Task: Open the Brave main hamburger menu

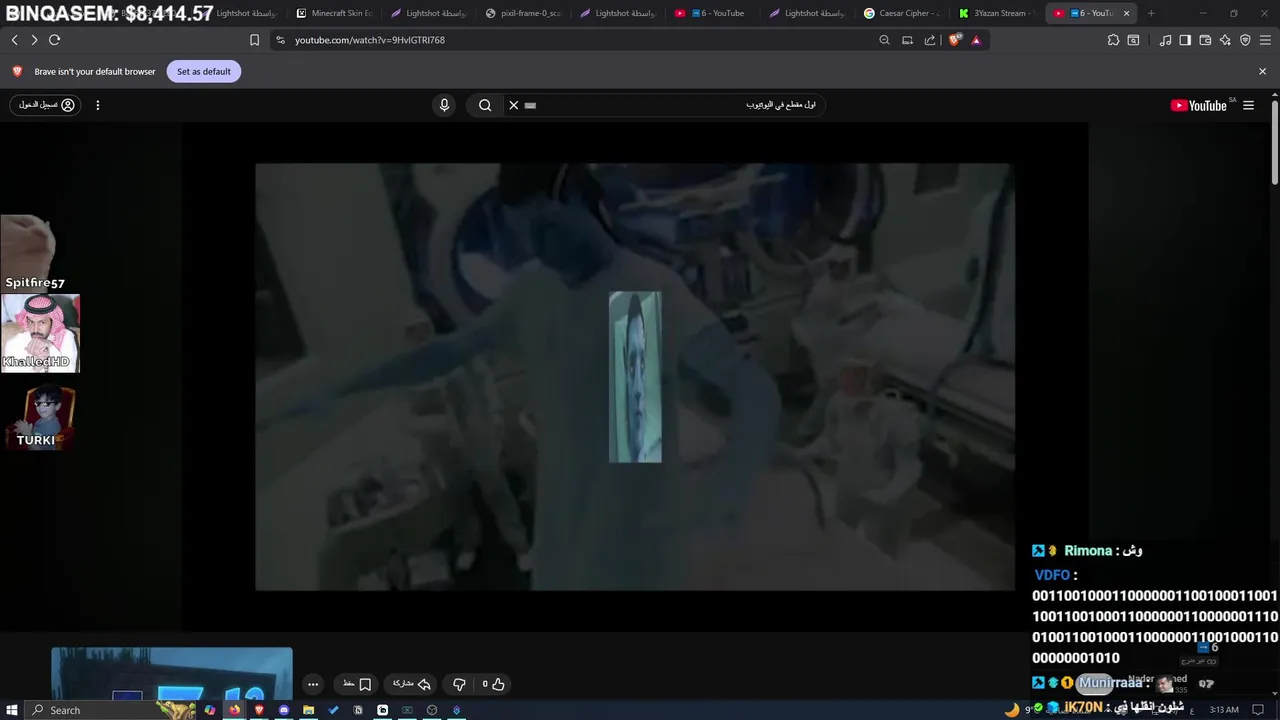Action: [x=1265, y=40]
